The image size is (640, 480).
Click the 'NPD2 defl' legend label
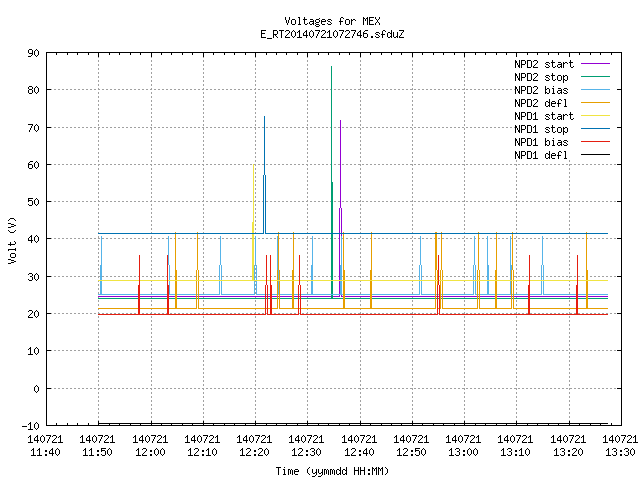pyautogui.click(x=541, y=103)
